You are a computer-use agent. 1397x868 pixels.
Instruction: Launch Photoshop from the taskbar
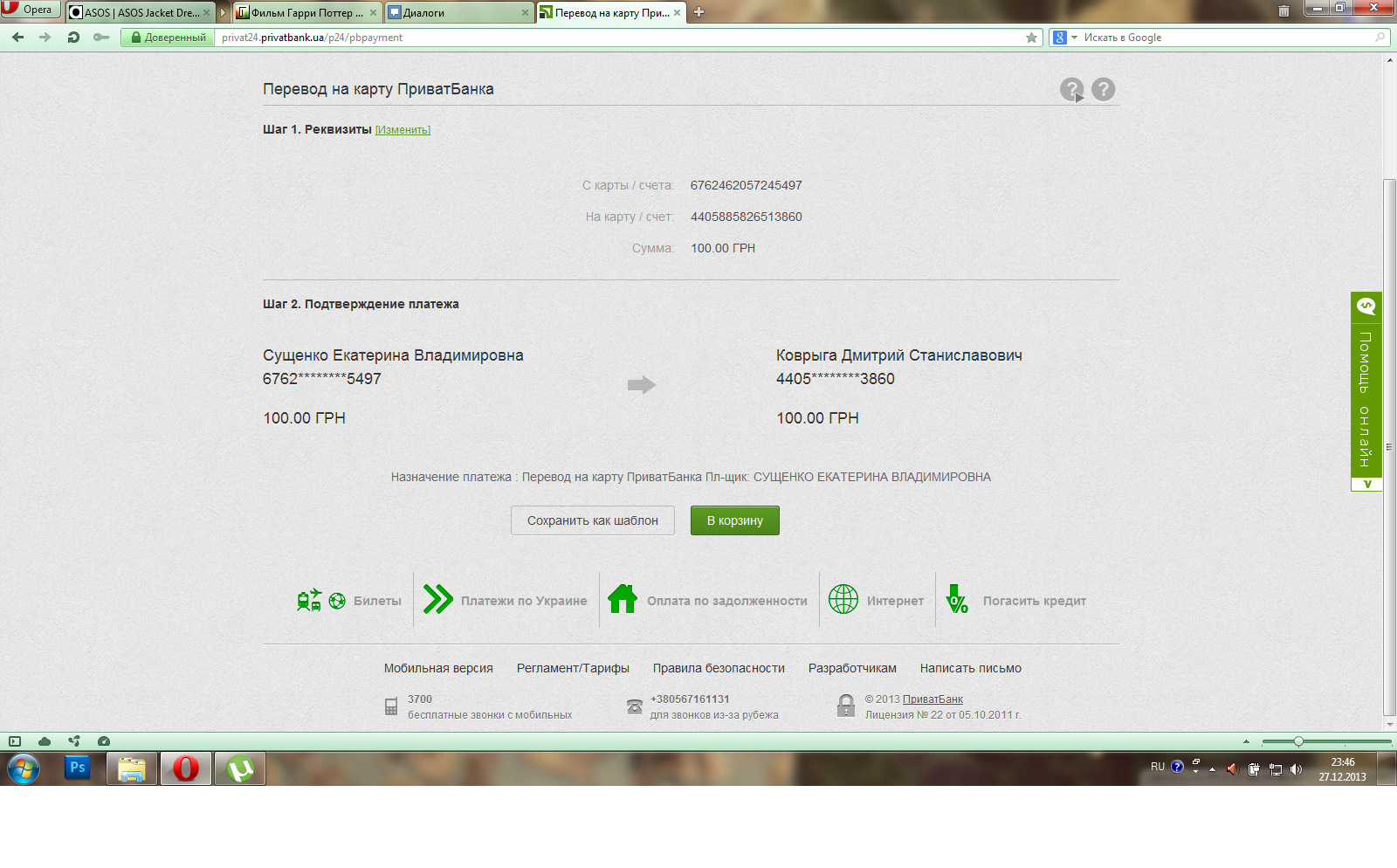pos(77,768)
